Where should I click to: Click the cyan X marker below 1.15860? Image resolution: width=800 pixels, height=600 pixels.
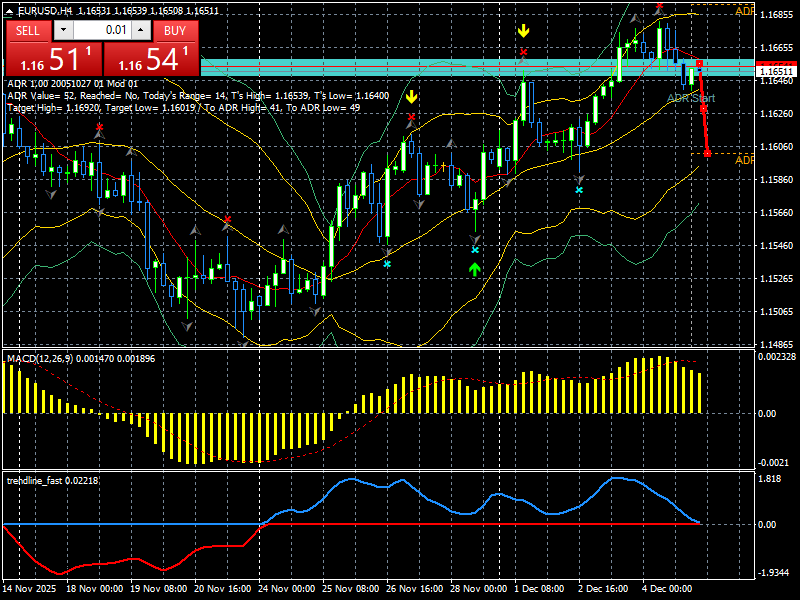pos(579,190)
